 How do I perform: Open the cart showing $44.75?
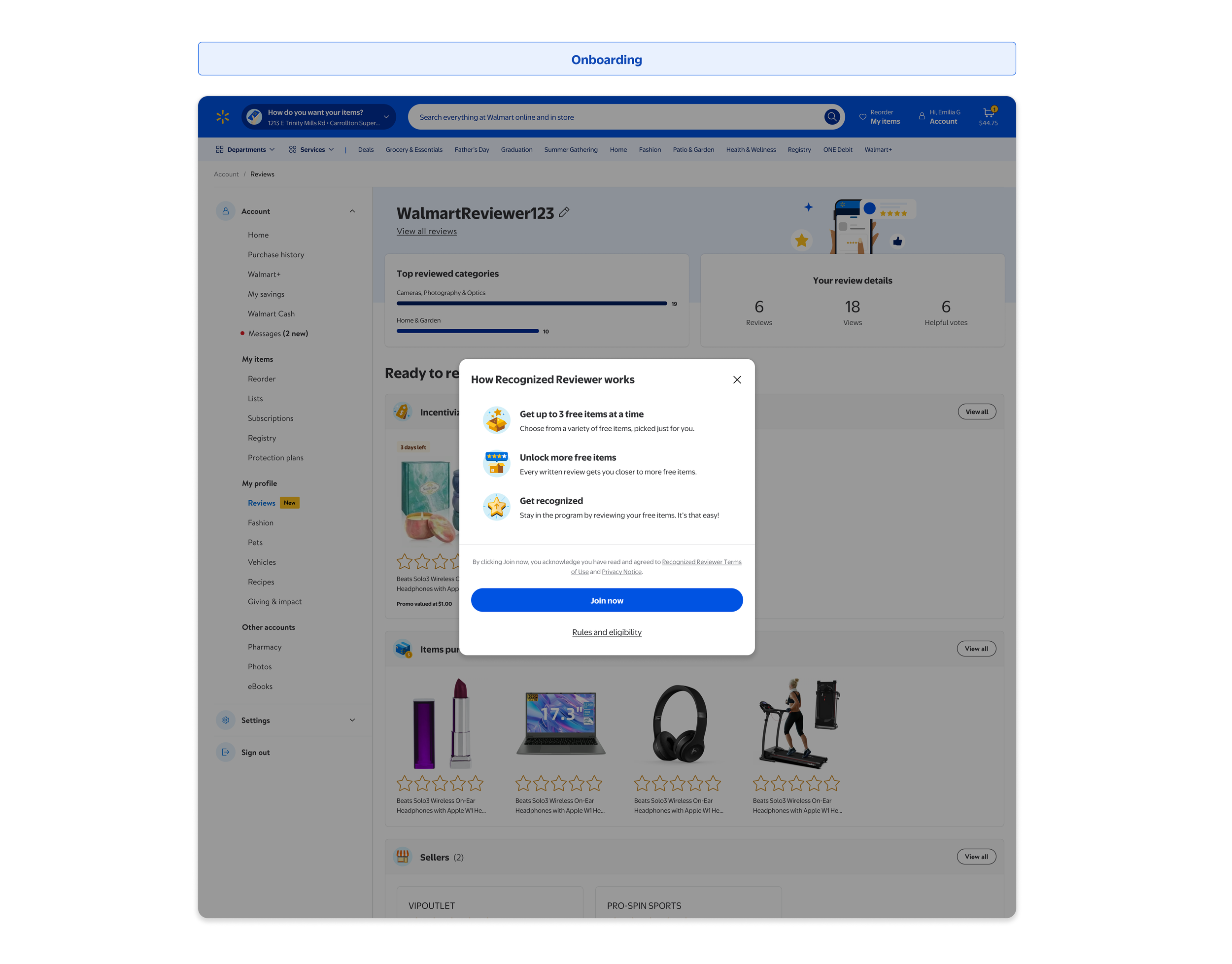point(988,117)
